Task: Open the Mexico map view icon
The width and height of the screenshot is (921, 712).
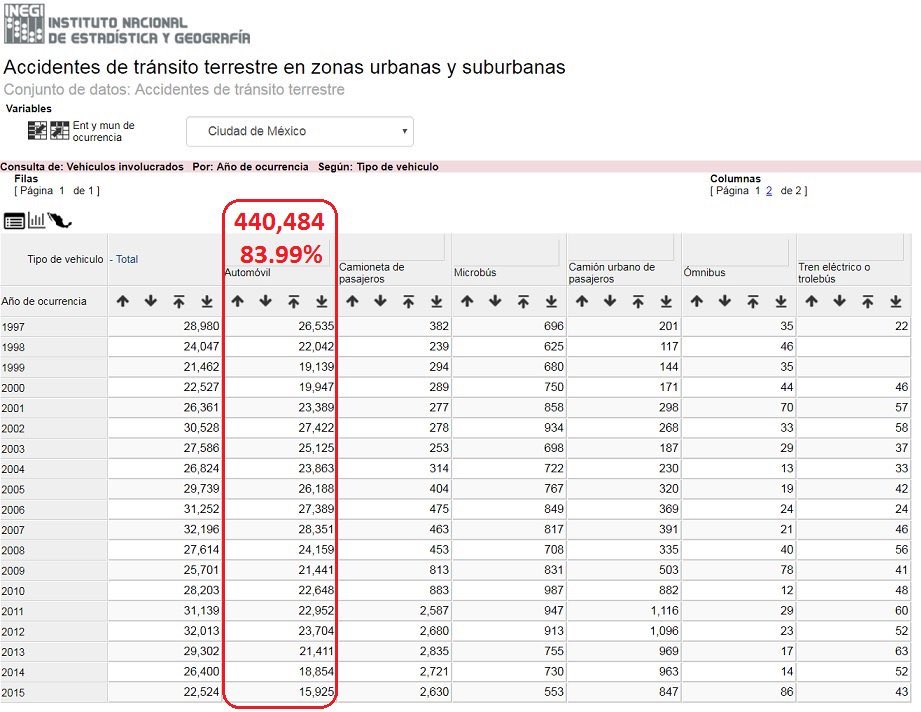Action: pos(59,220)
